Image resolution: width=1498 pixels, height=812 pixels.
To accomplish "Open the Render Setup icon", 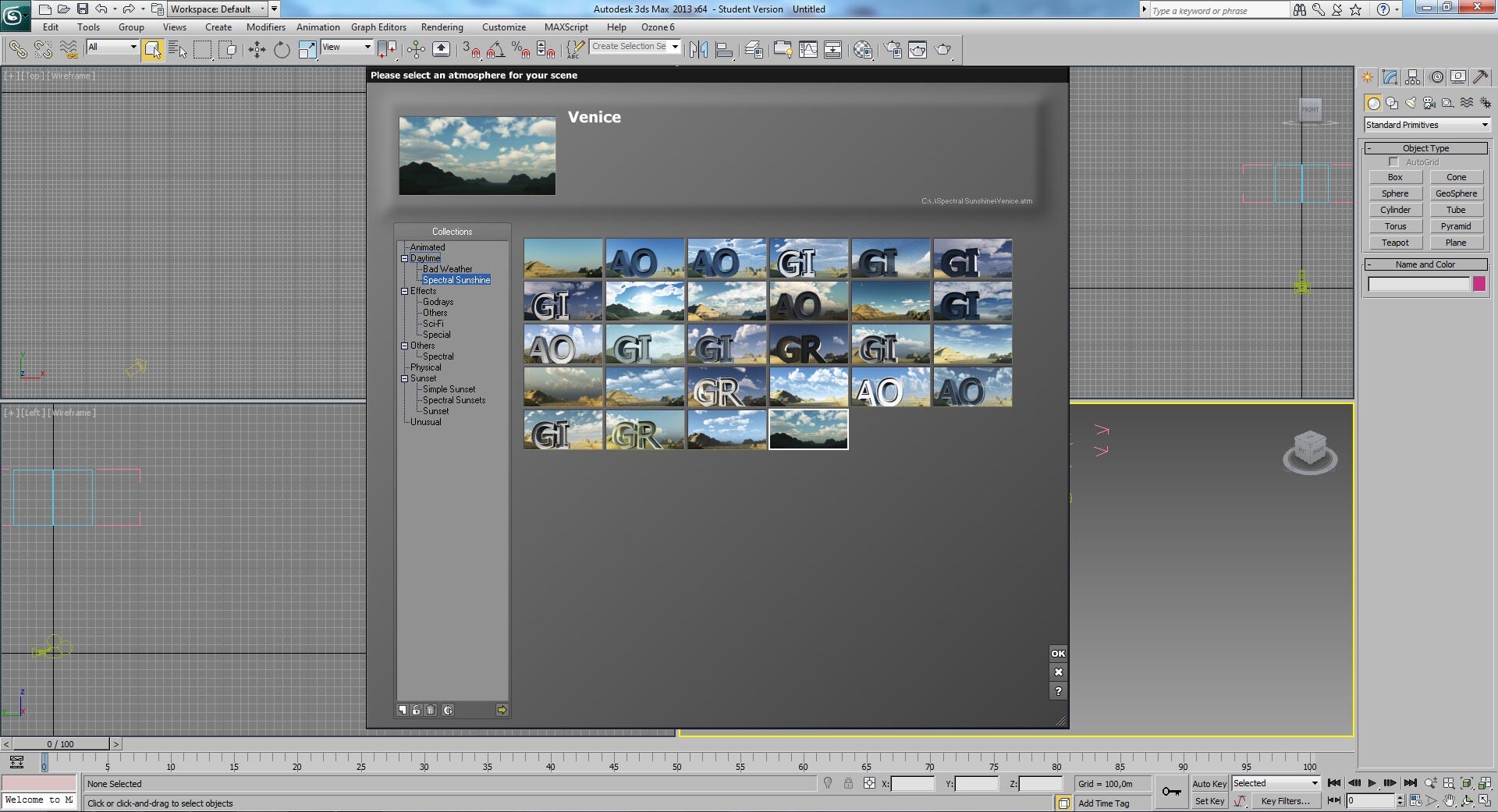I will pos(893,50).
